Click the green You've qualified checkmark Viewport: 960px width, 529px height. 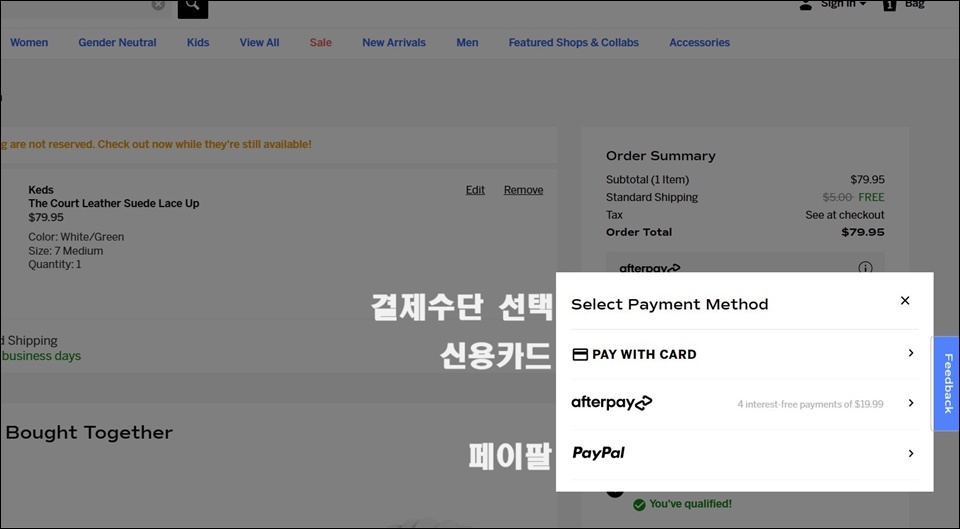tap(639, 505)
